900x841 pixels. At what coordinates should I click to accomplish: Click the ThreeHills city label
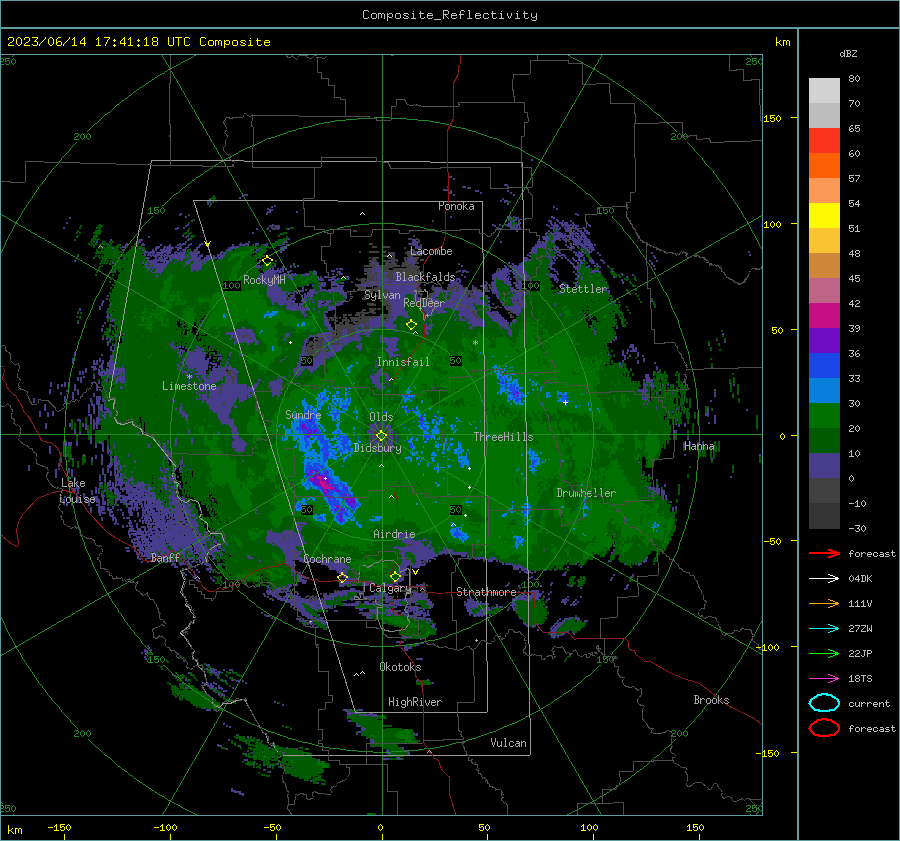pos(503,437)
